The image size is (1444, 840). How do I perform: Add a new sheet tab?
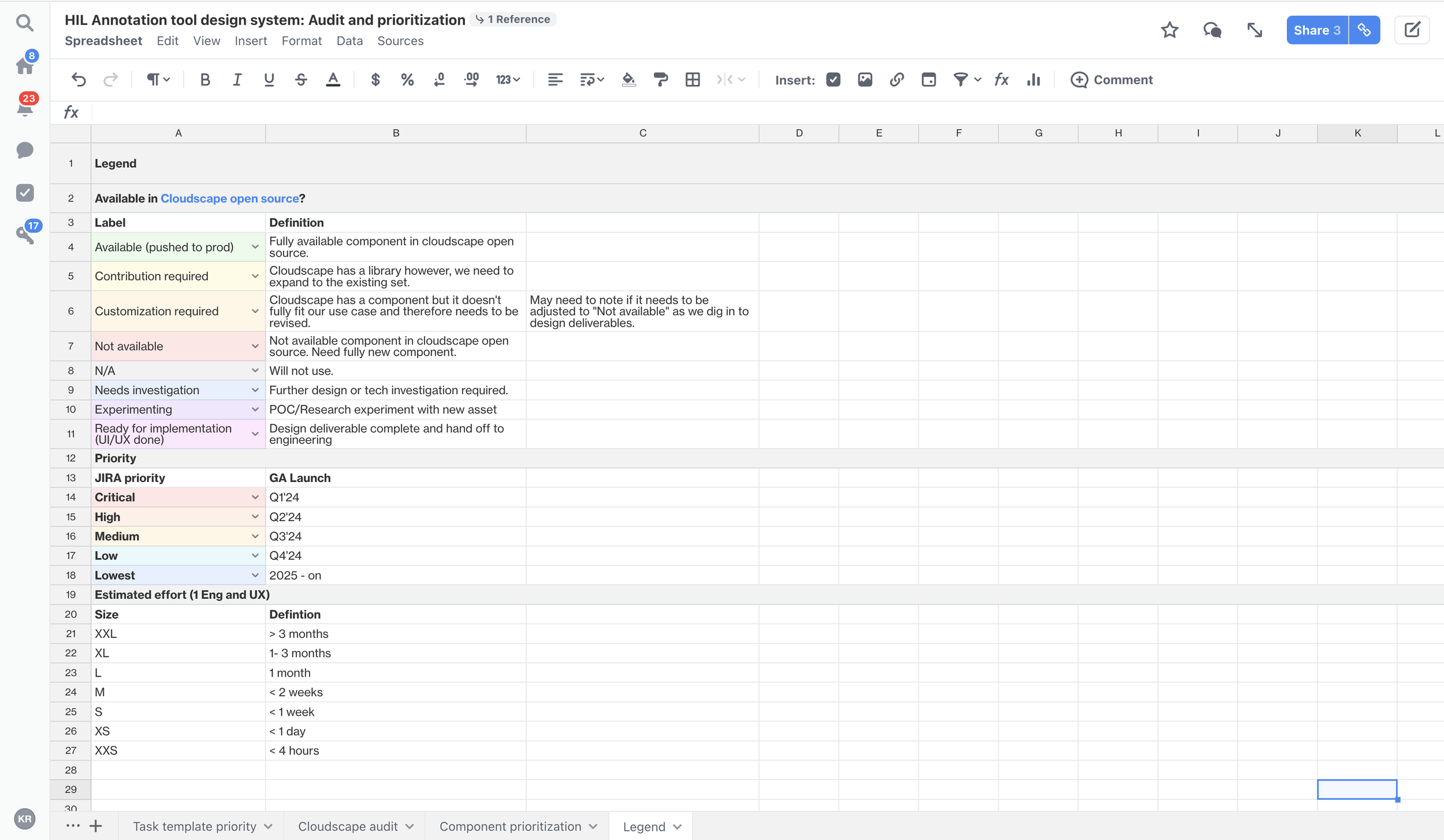96,826
